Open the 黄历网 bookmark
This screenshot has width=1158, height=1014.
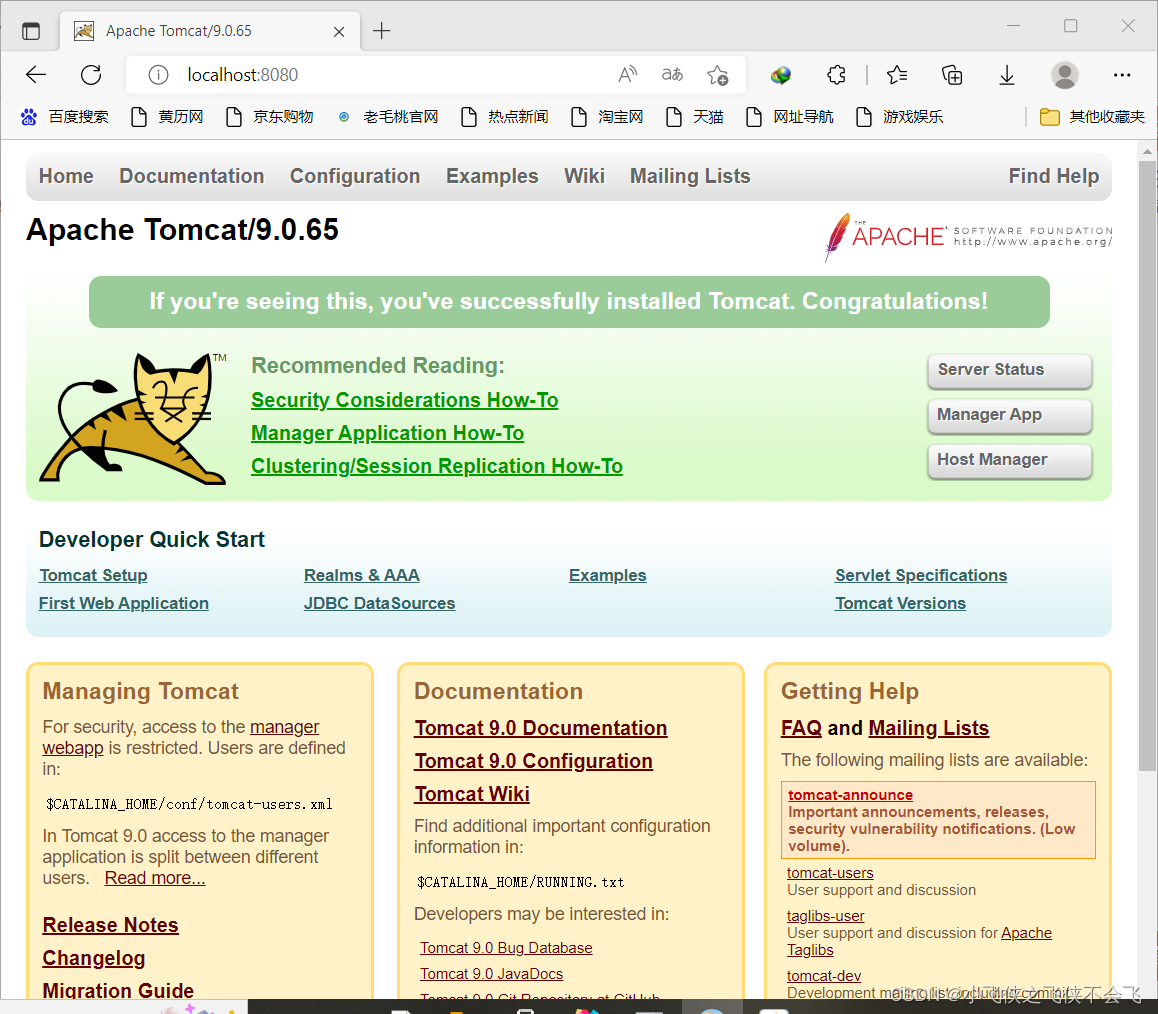coord(167,117)
